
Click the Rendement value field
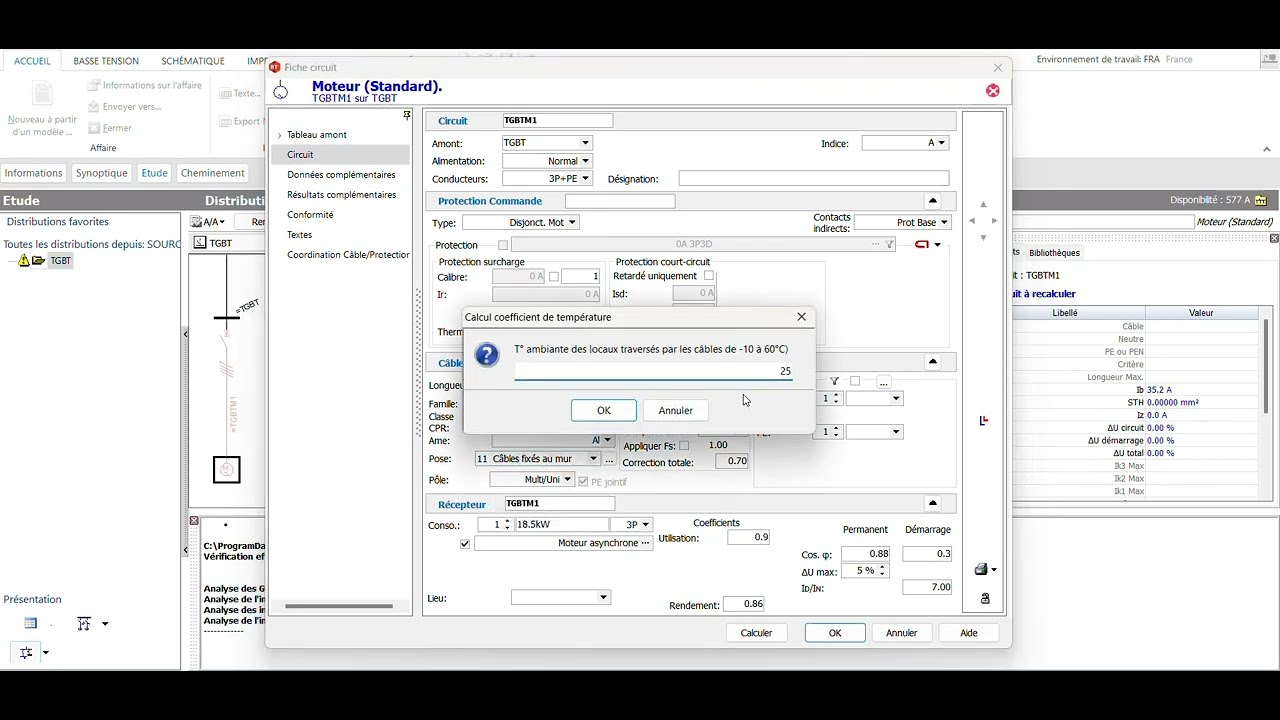(x=744, y=604)
